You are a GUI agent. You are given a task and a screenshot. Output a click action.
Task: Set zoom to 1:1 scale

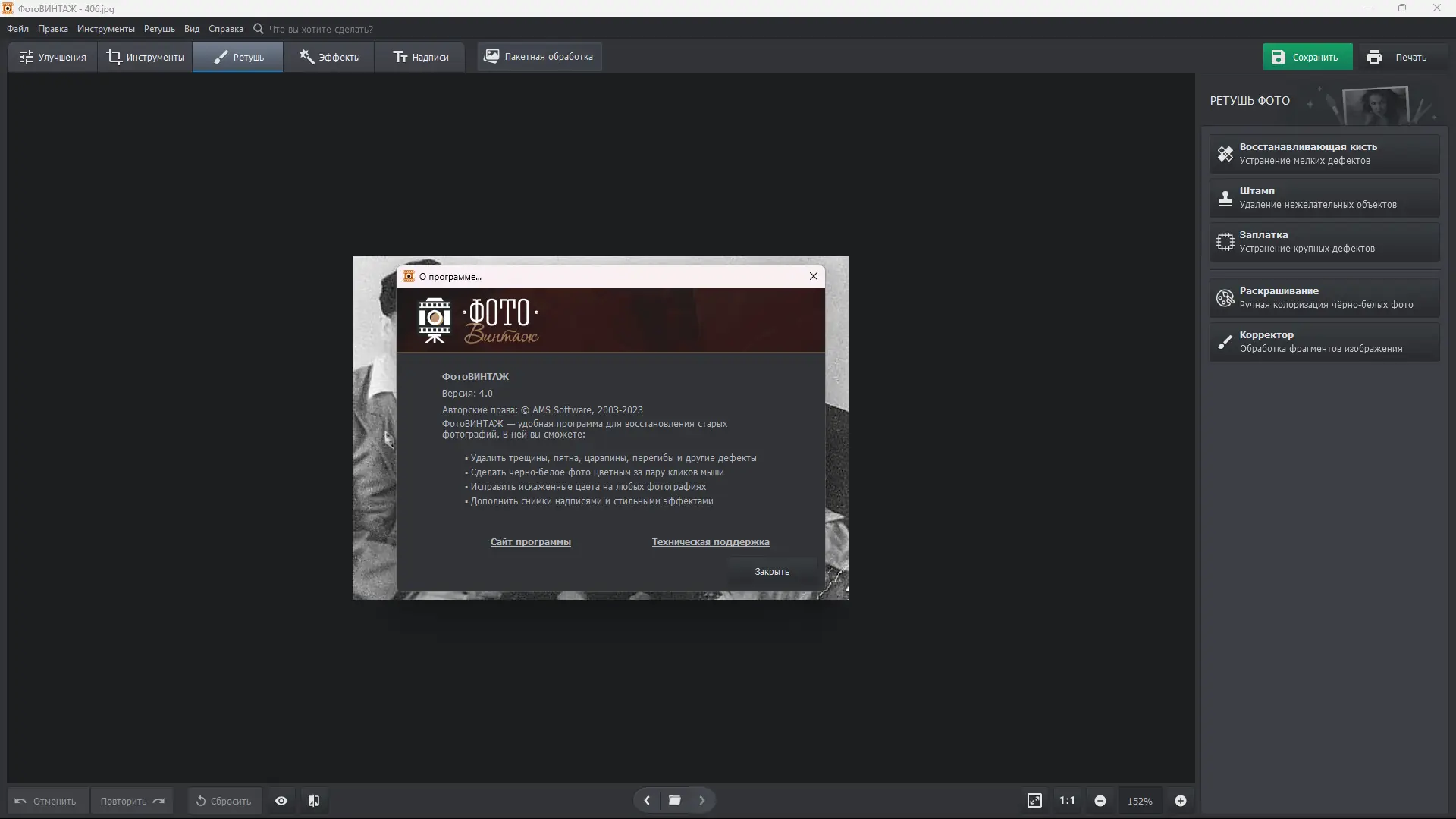pyautogui.click(x=1067, y=801)
